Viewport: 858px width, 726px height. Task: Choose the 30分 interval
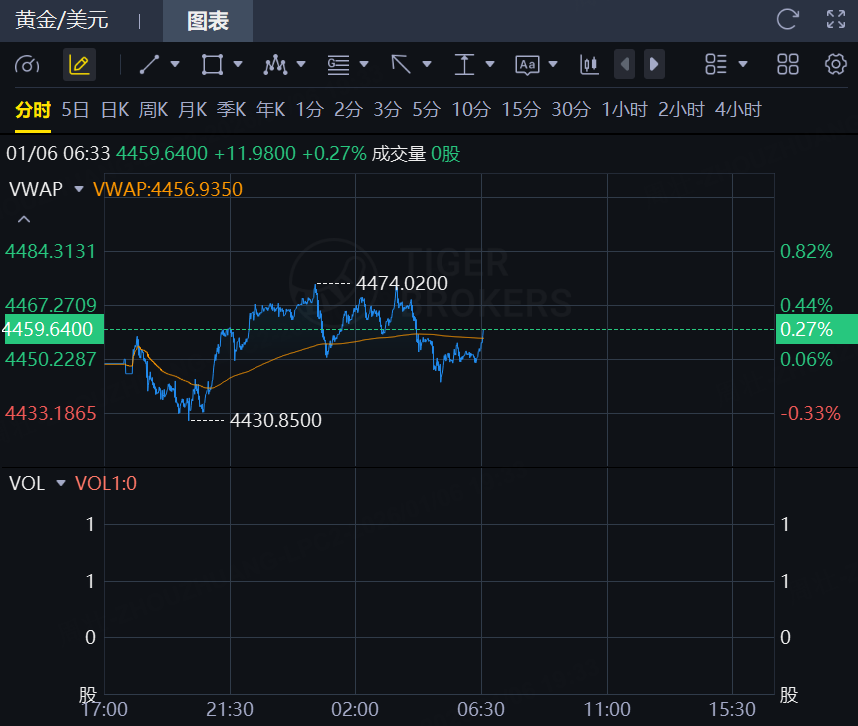pos(571,110)
